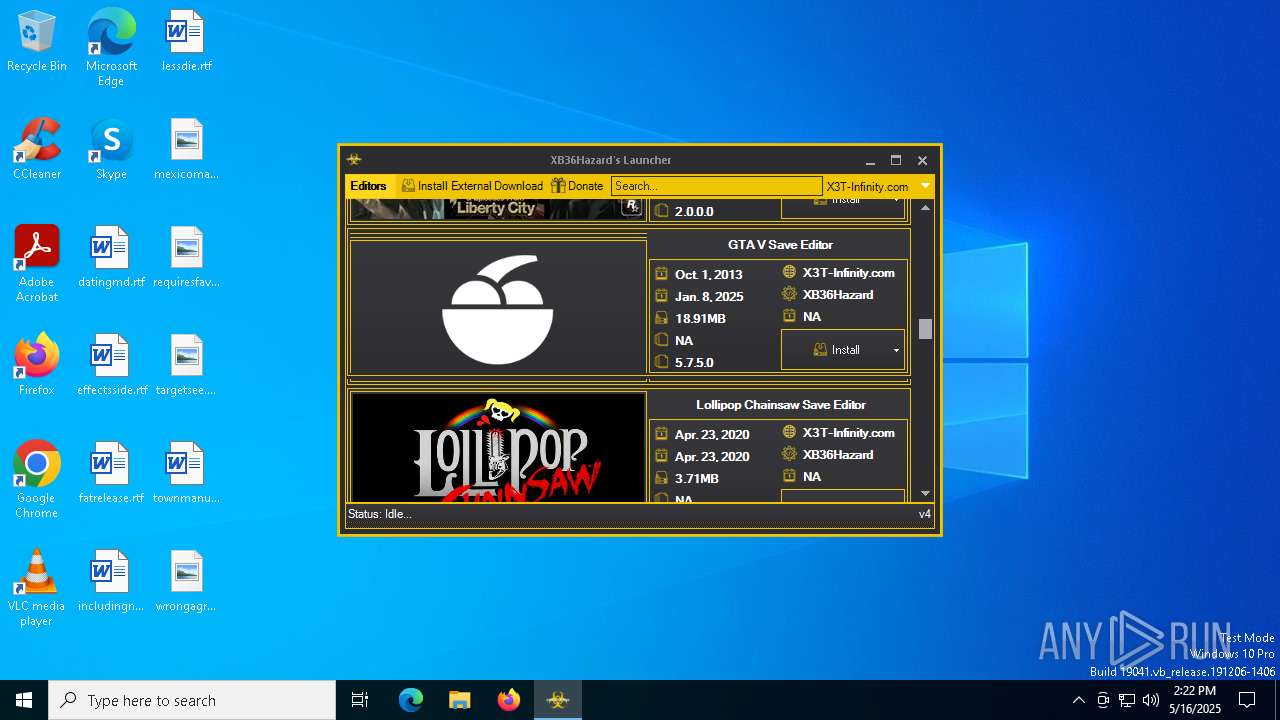This screenshot has height=720, width=1280.
Task: Open the Adobe Acrobat desktop shortcut
Action: pyautogui.click(x=37, y=264)
